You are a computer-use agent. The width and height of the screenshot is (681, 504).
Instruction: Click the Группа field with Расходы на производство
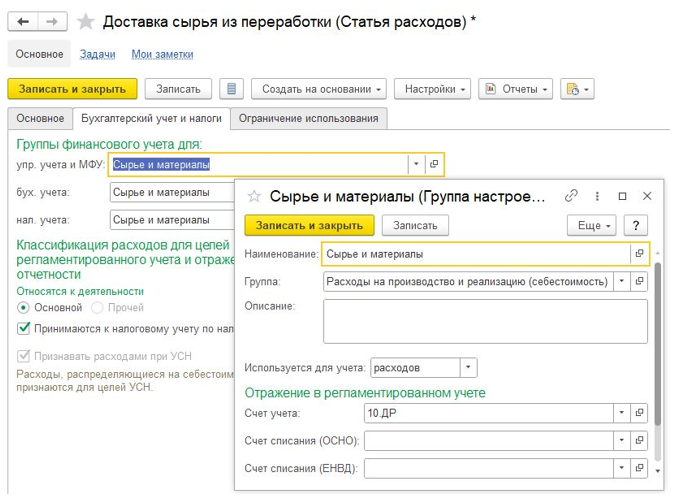[x=468, y=282]
